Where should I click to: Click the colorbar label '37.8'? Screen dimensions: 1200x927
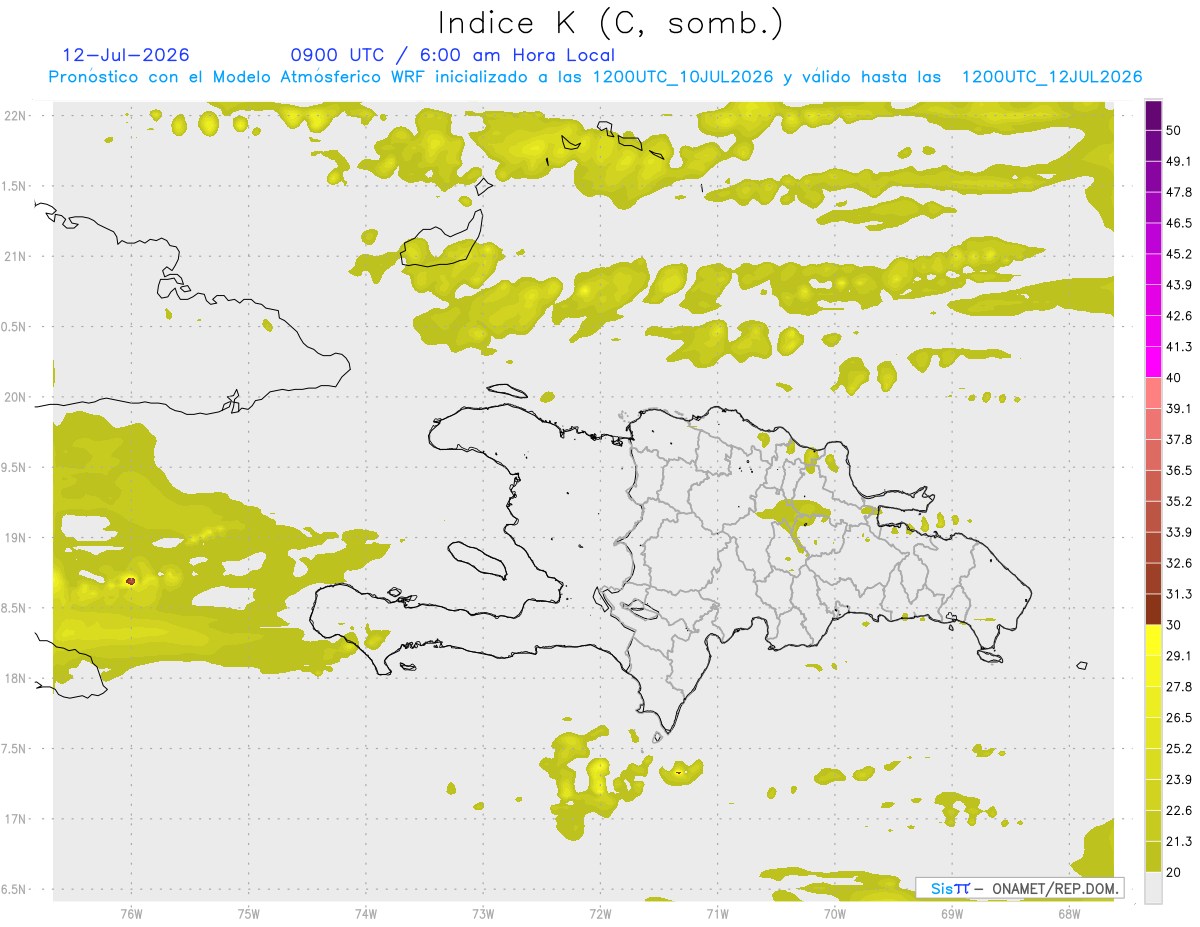point(1179,439)
